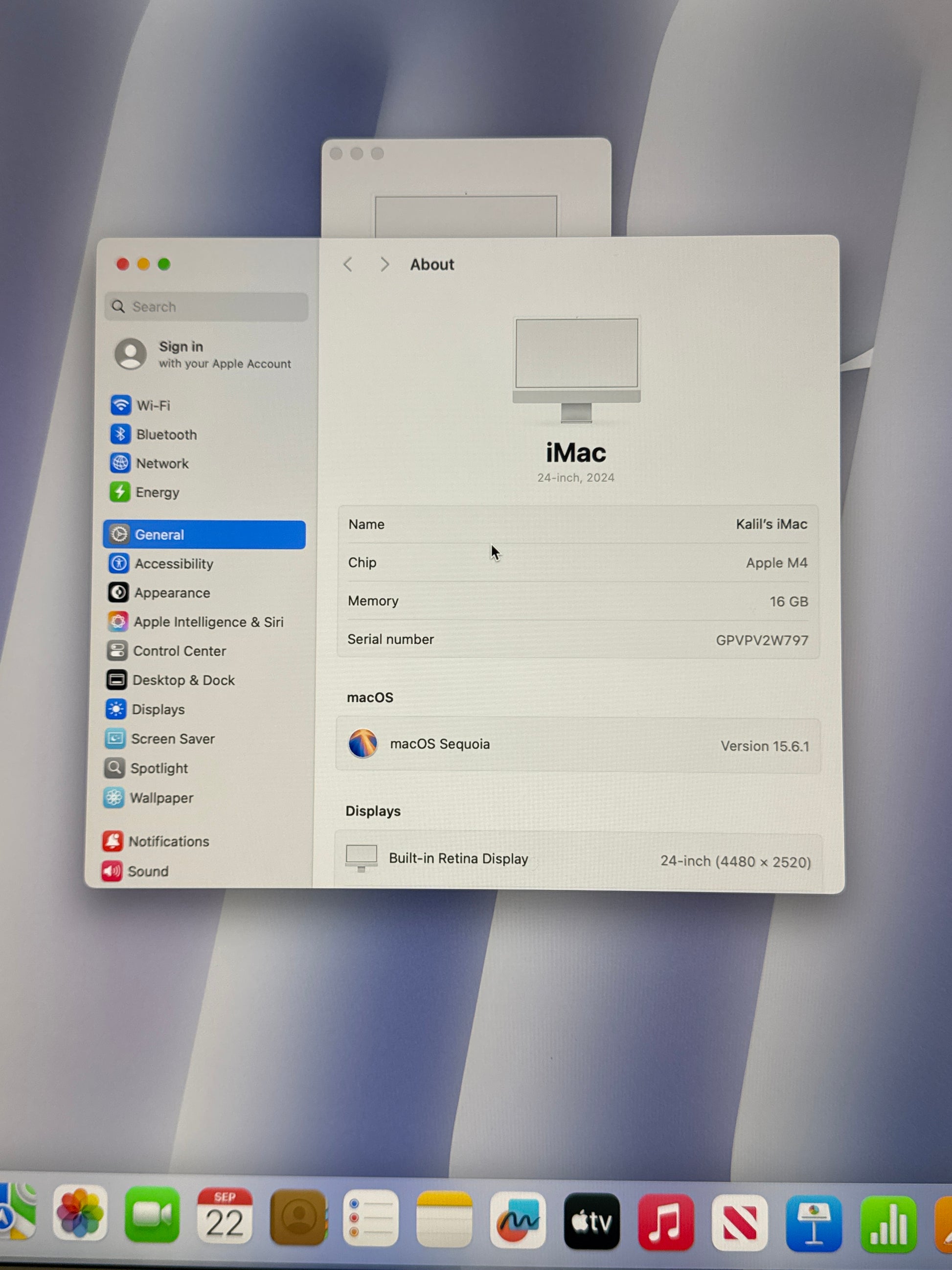The image size is (952, 1270).
Task: Open Notifications settings pane
Action: 168,842
